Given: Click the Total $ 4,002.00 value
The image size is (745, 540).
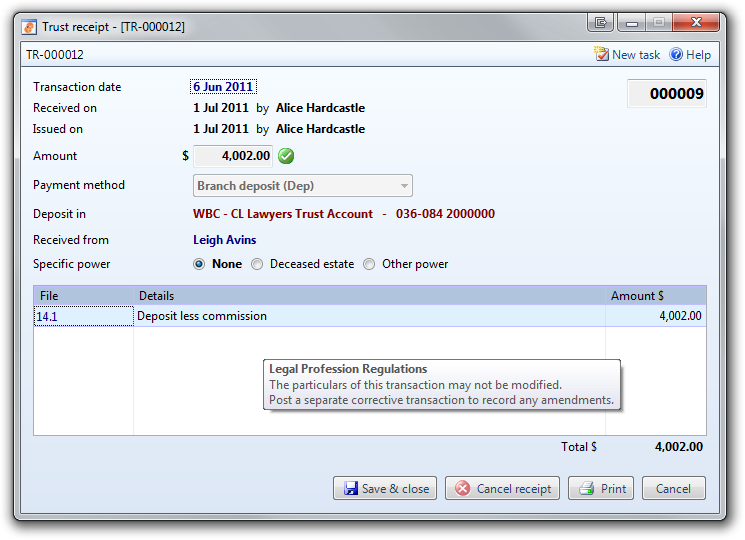Looking at the screenshot, I should coord(678,447).
